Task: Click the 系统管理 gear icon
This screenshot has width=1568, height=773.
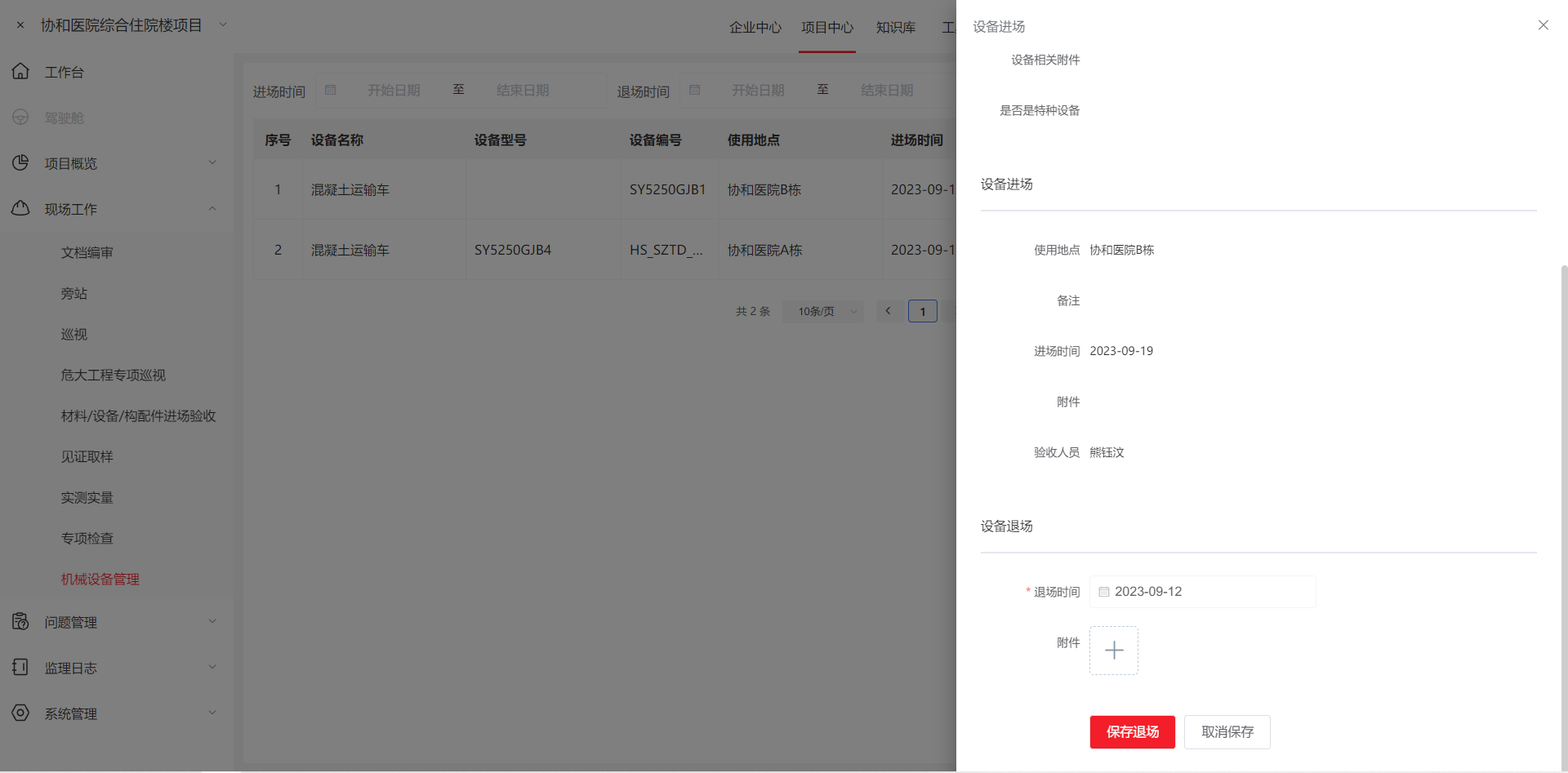Action: click(x=20, y=713)
